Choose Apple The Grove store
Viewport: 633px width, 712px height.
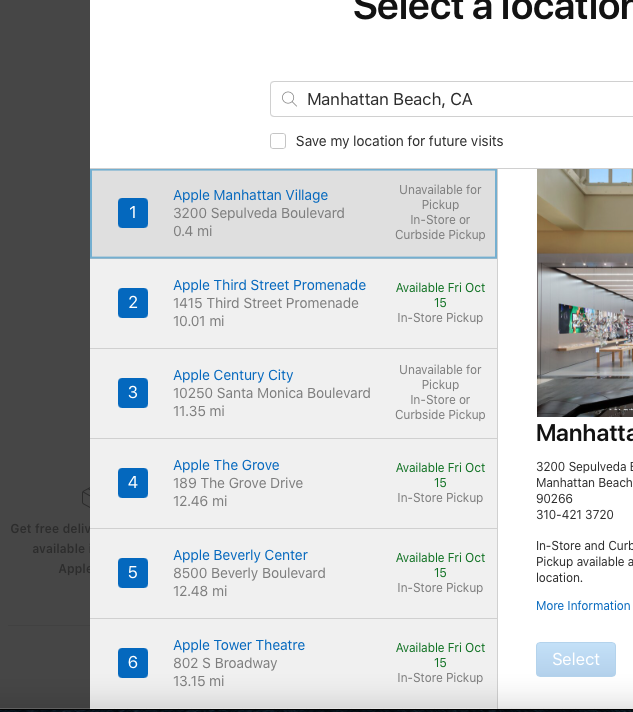(x=226, y=465)
